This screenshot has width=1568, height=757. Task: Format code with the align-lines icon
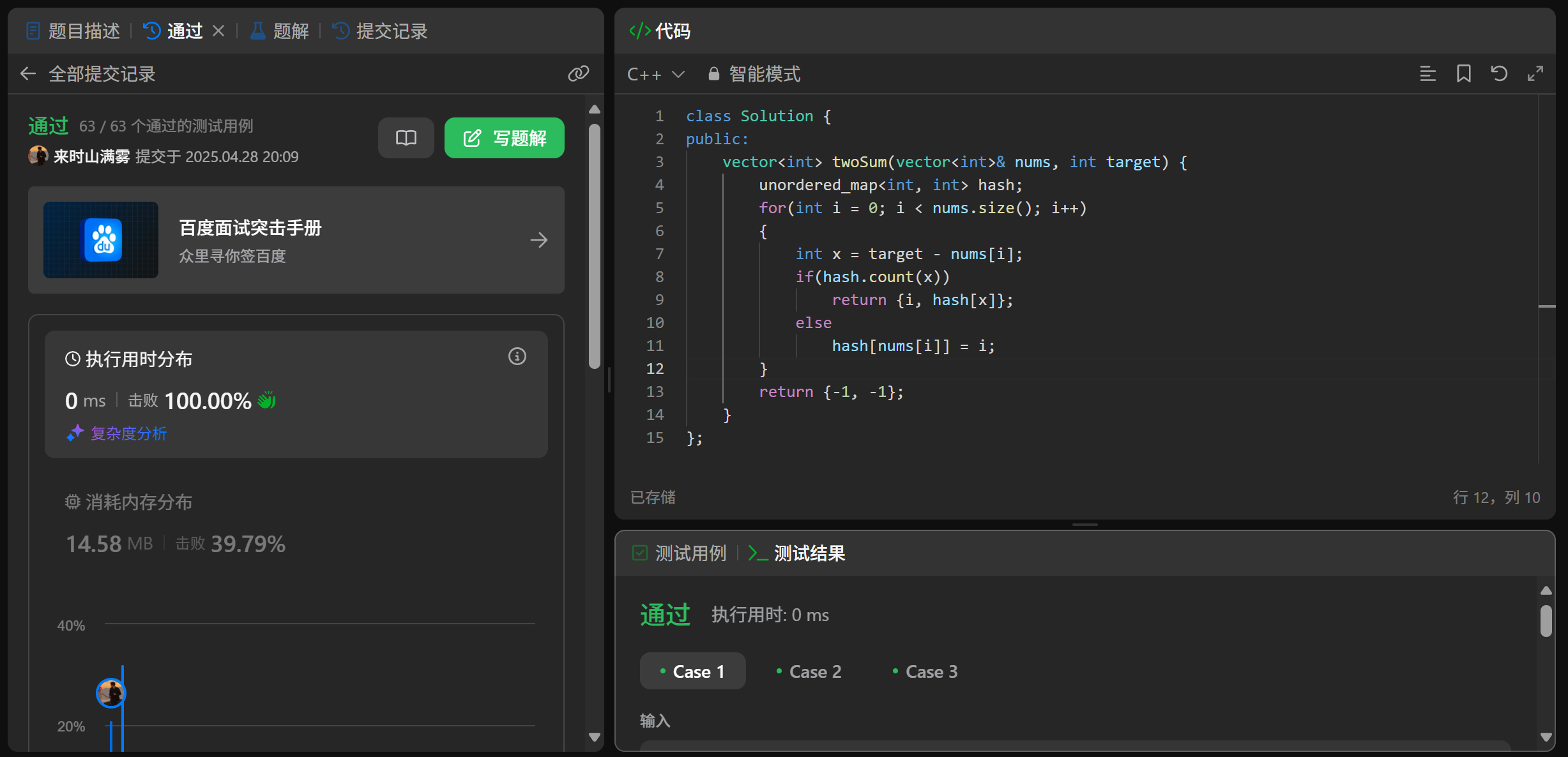coord(1427,74)
